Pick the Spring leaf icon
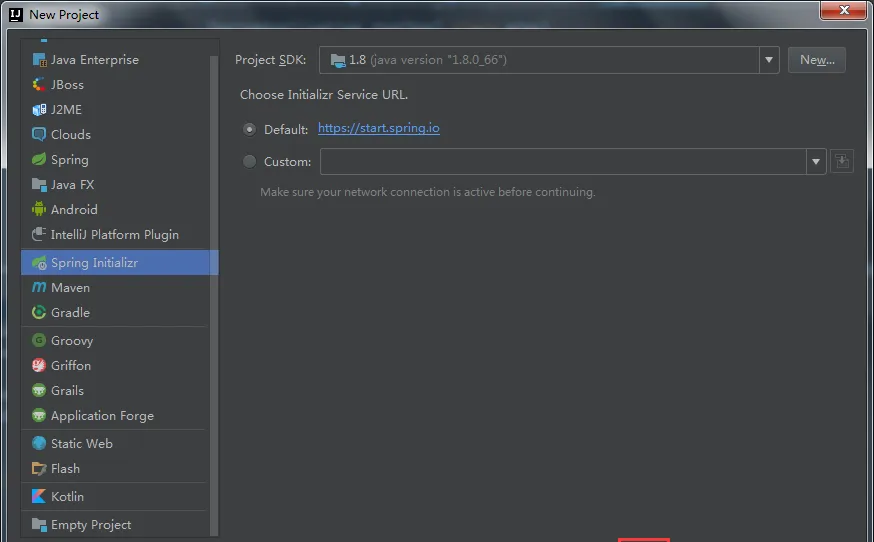 click(x=39, y=159)
